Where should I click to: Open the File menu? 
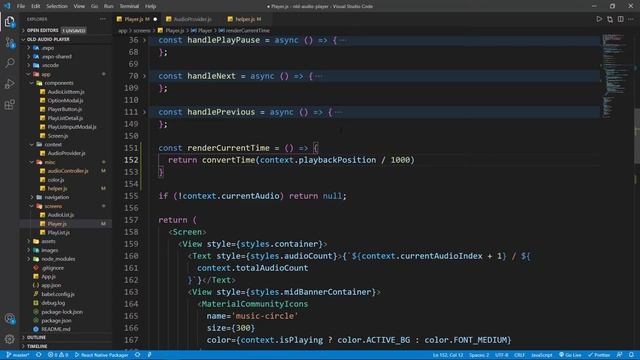point(21,6)
